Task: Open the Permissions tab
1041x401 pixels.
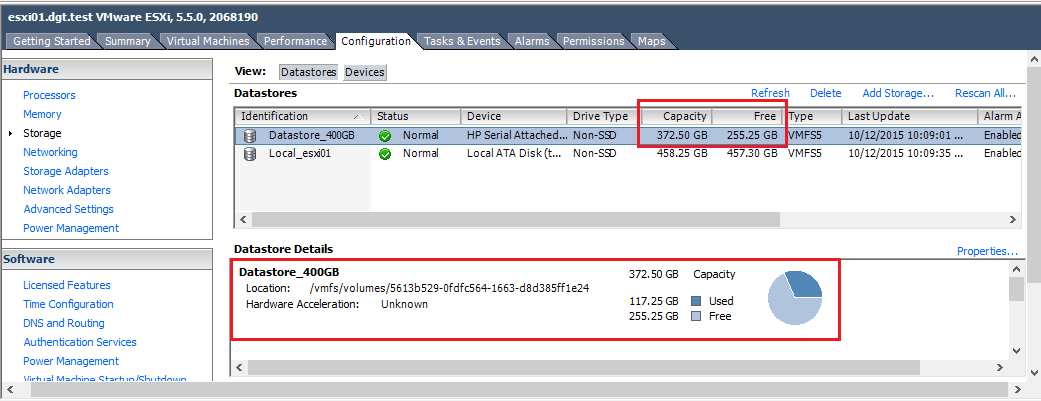Action: pos(594,41)
